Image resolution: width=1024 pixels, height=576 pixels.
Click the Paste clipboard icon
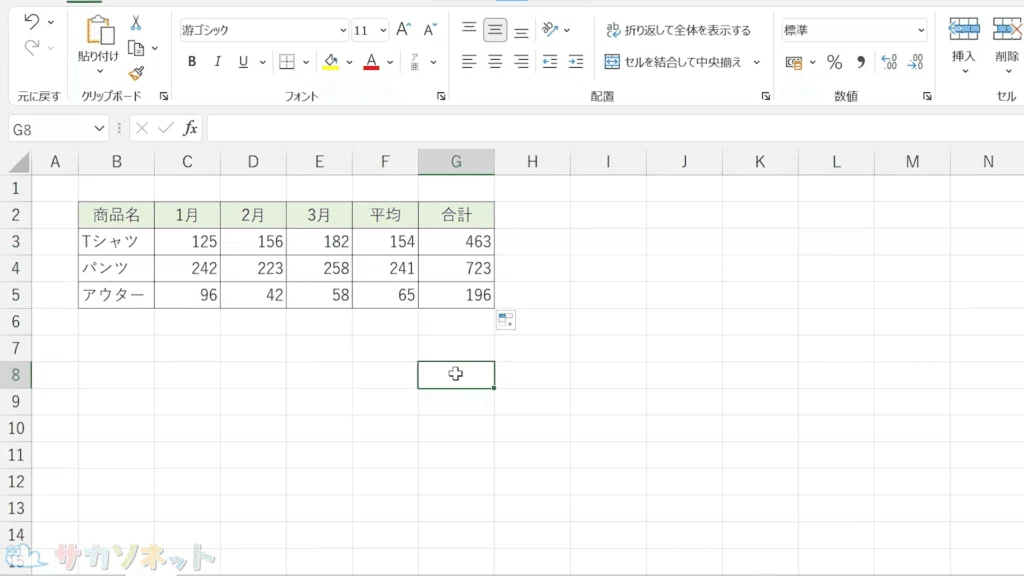[x=99, y=30]
